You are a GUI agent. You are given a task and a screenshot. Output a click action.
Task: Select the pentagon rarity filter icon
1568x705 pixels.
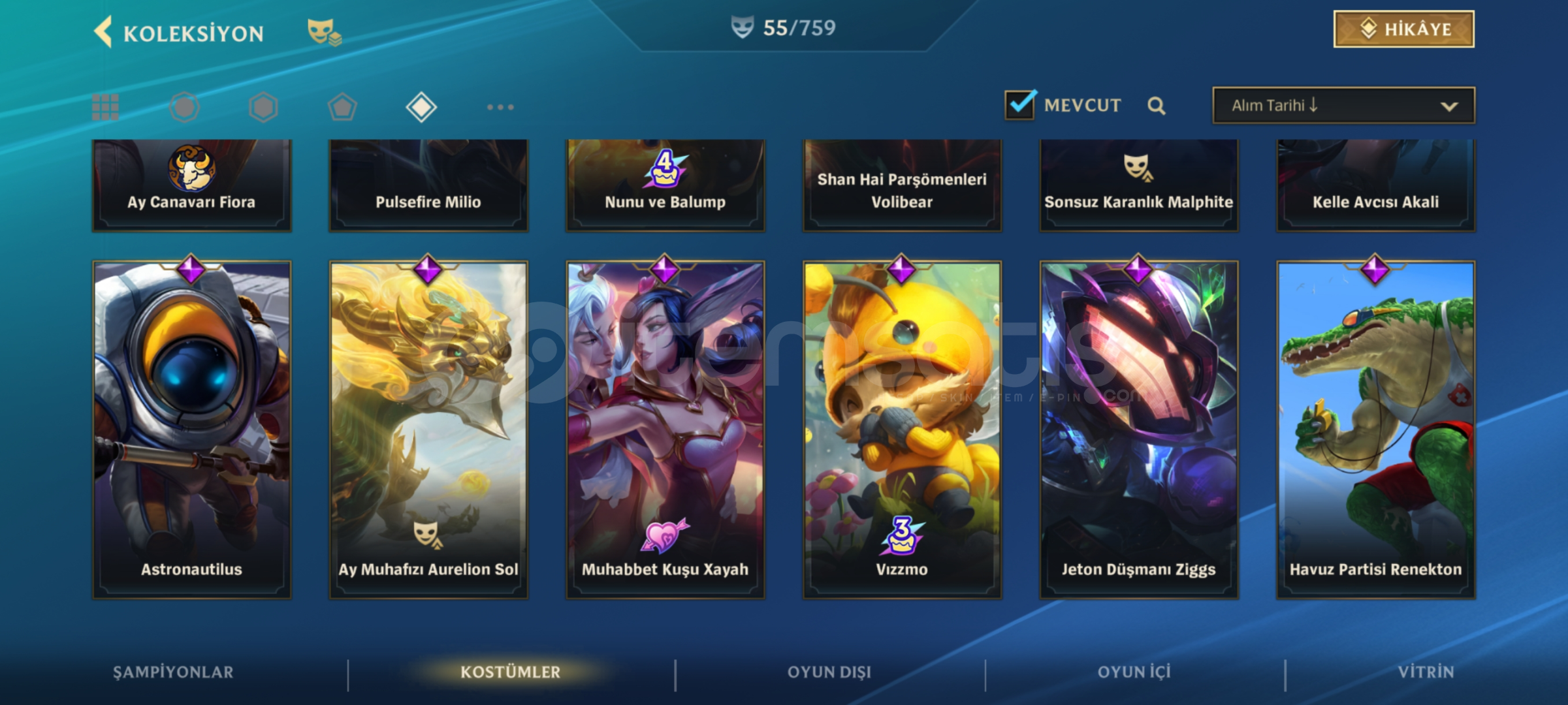click(342, 107)
